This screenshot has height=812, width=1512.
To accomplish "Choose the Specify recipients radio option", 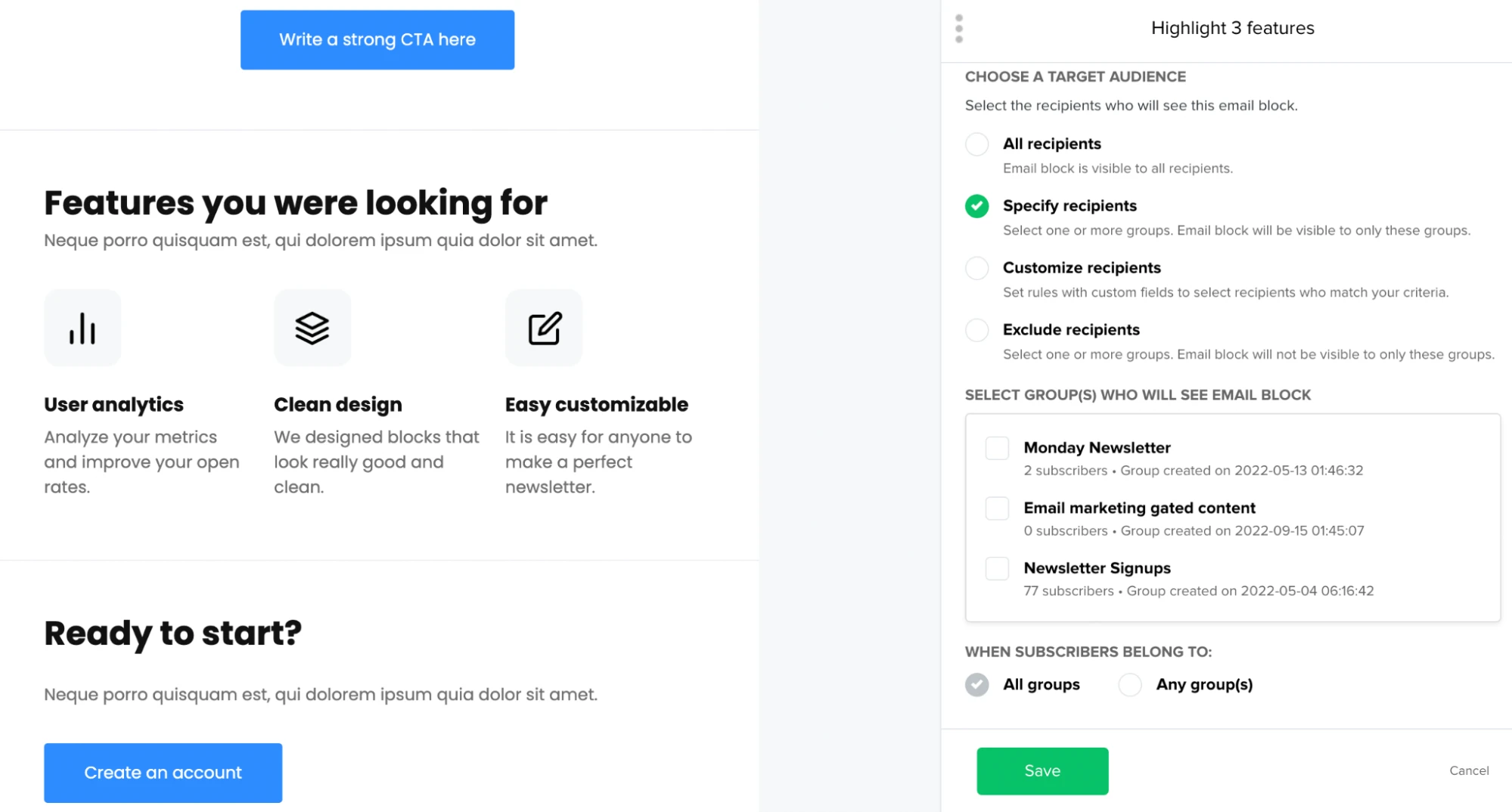I will point(976,206).
